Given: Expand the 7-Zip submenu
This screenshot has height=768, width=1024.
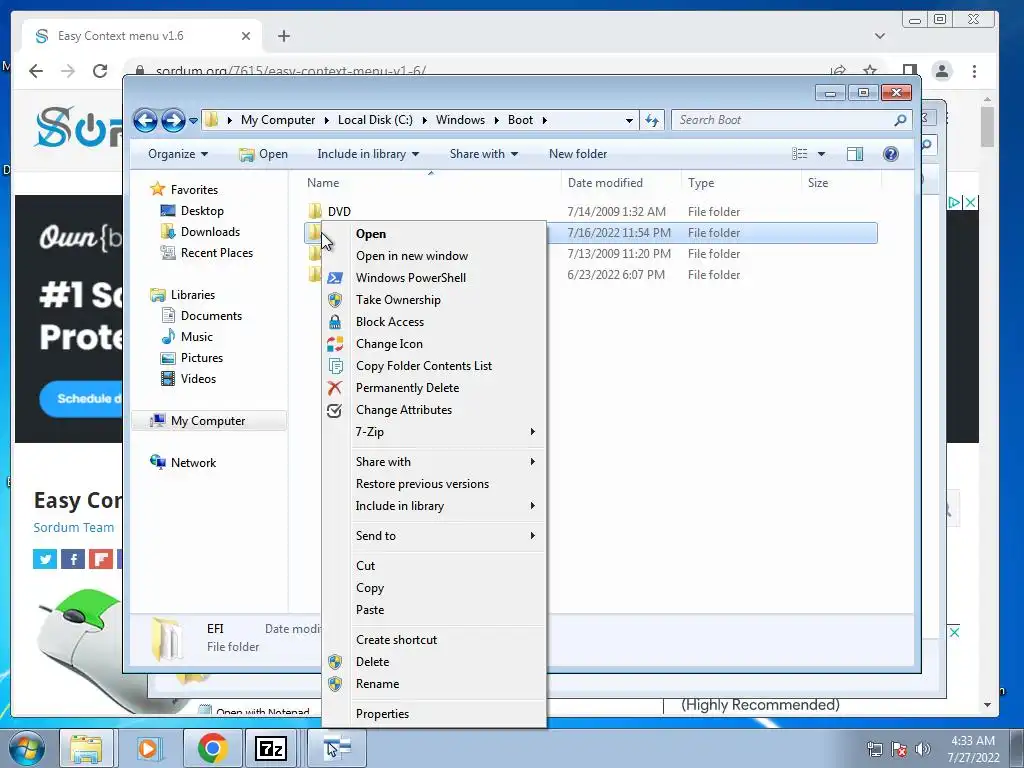Looking at the screenshot, I should (533, 432).
